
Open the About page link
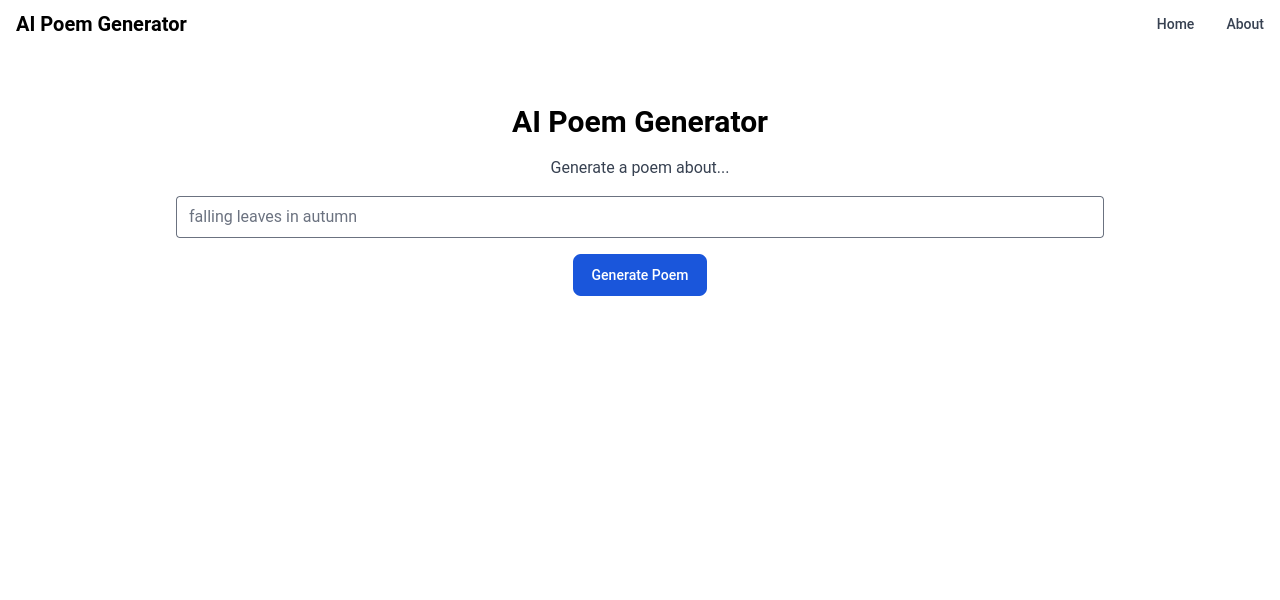(x=1245, y=24)
